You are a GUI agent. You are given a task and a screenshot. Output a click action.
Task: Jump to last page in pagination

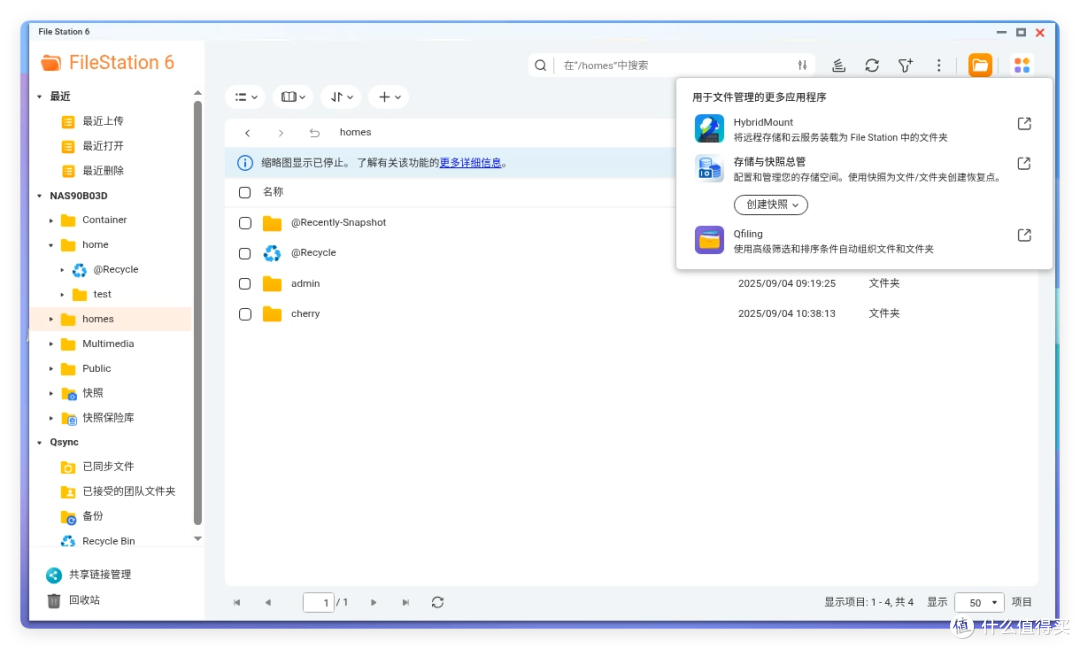click(x=406, y=602)
